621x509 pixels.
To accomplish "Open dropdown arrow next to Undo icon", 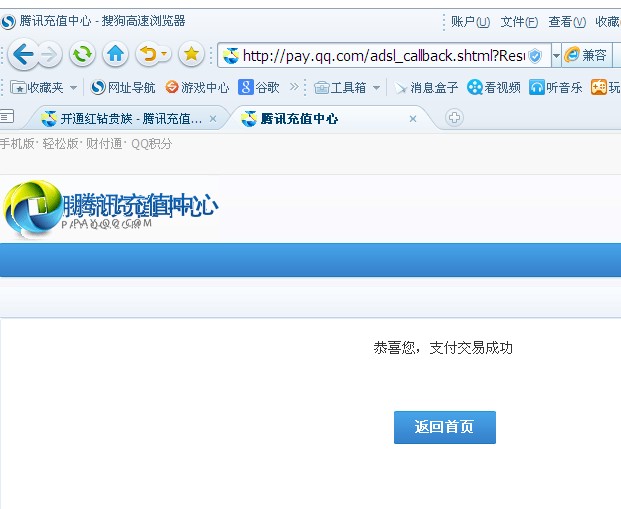I will [165, 54].
